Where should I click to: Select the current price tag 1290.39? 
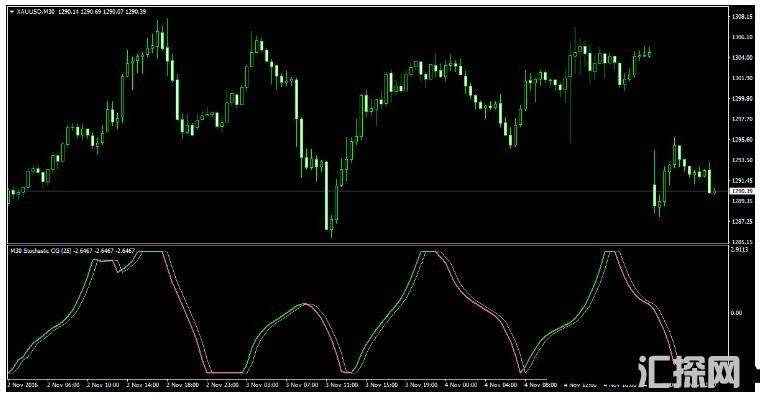pyautogui.click(x=742, y=191)
